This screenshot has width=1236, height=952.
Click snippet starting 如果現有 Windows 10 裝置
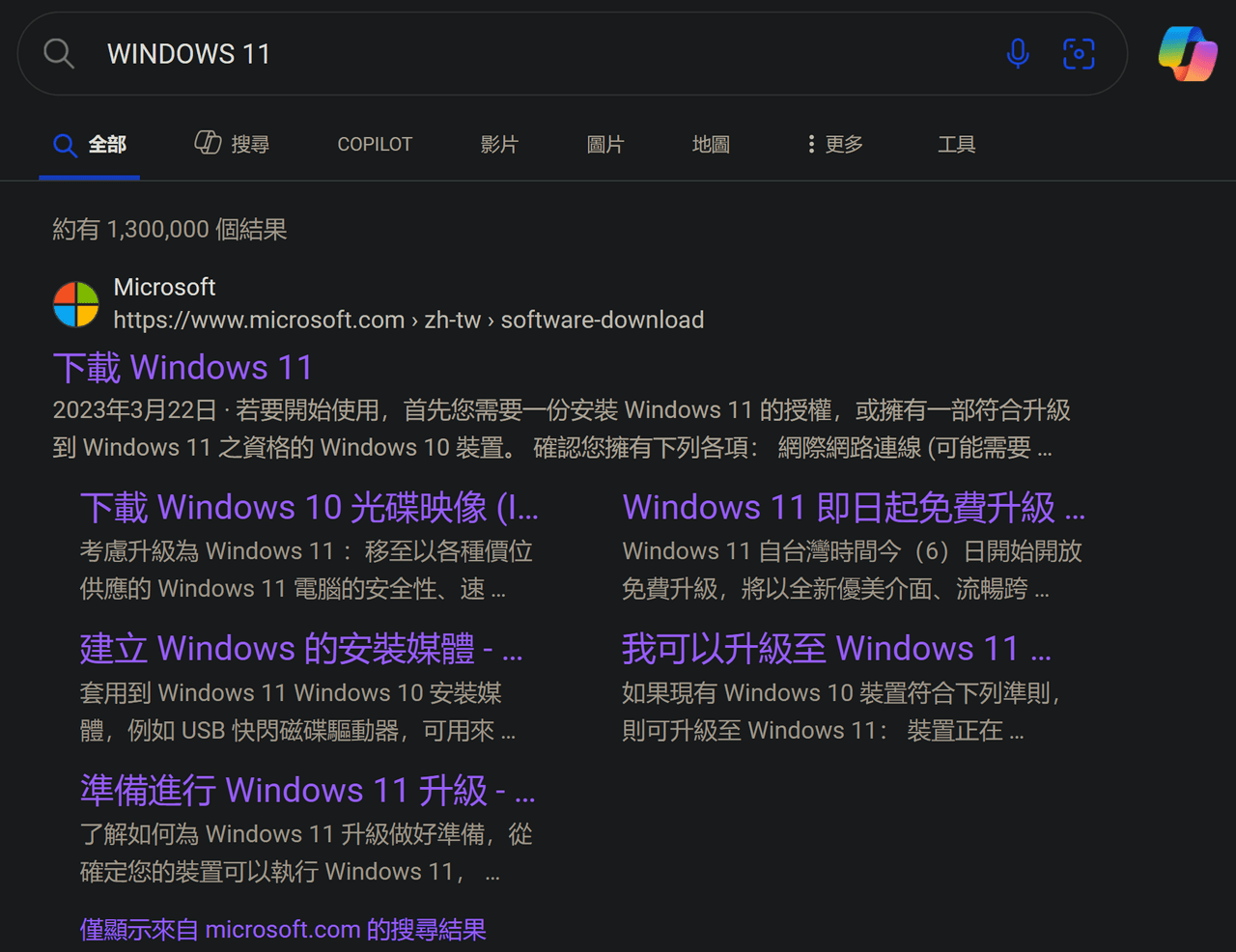coord(842,712)
